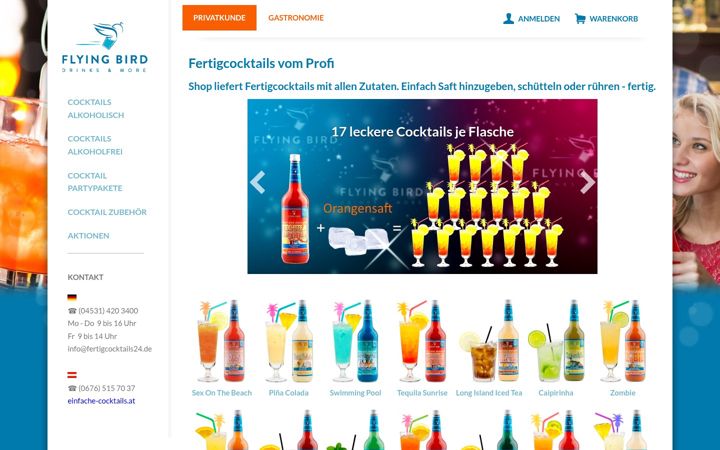Go to previous carousel slide arrow
This screenshot has height=450, width=720.
[x=258, y=182]
